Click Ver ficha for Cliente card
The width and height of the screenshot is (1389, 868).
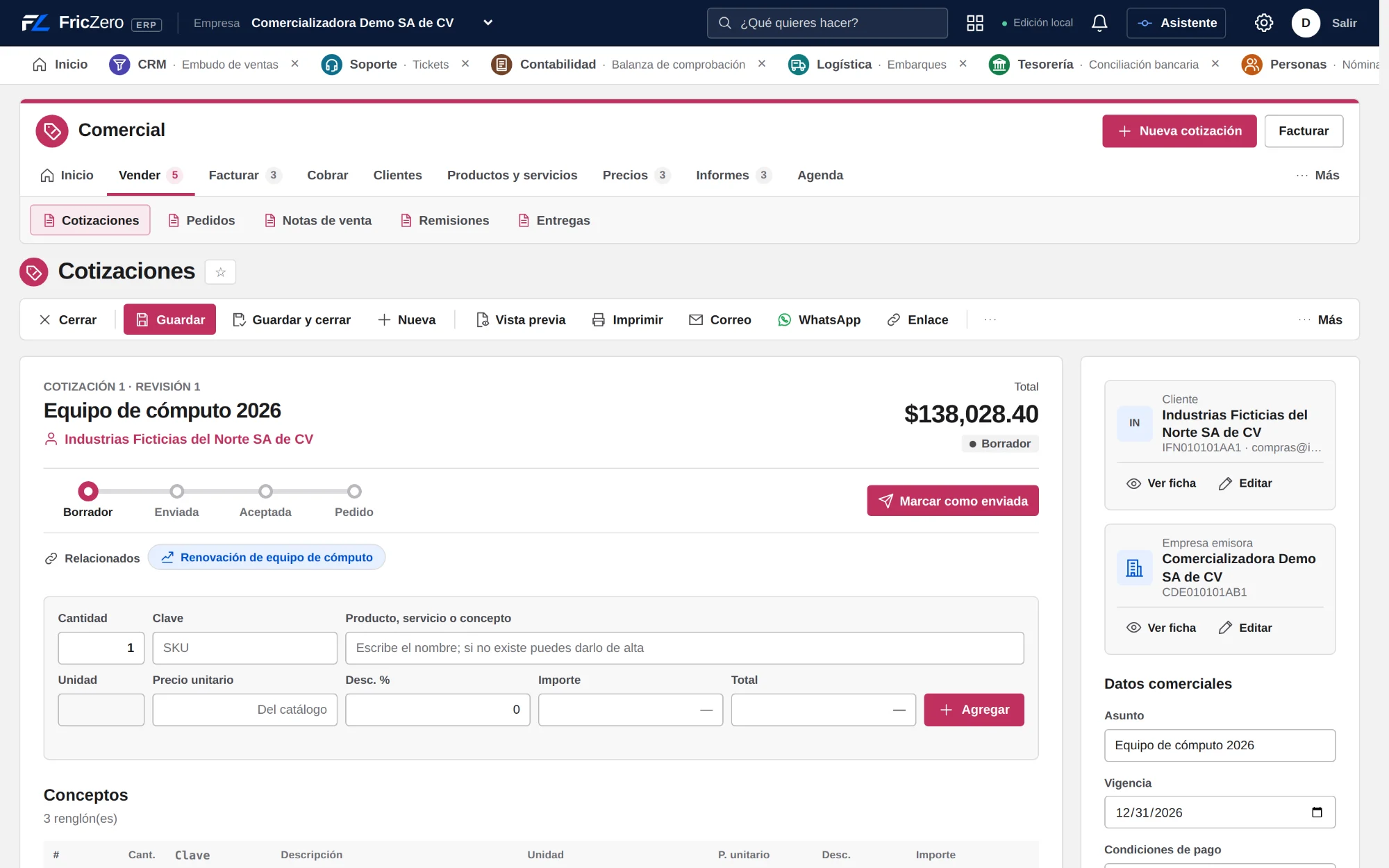tap(1161, 483)
